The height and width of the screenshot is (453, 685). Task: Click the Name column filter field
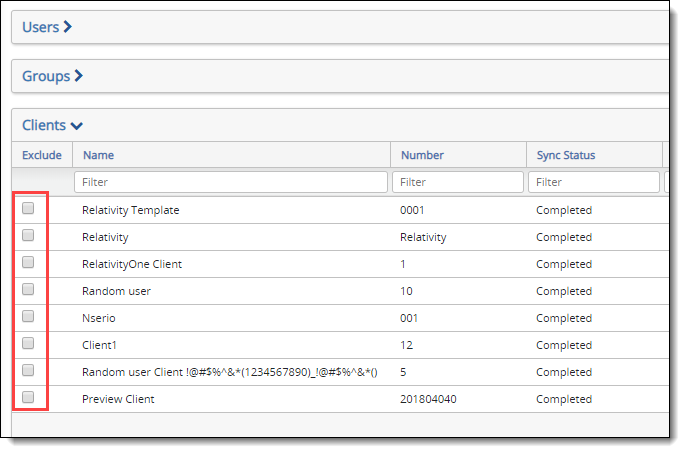230,183
